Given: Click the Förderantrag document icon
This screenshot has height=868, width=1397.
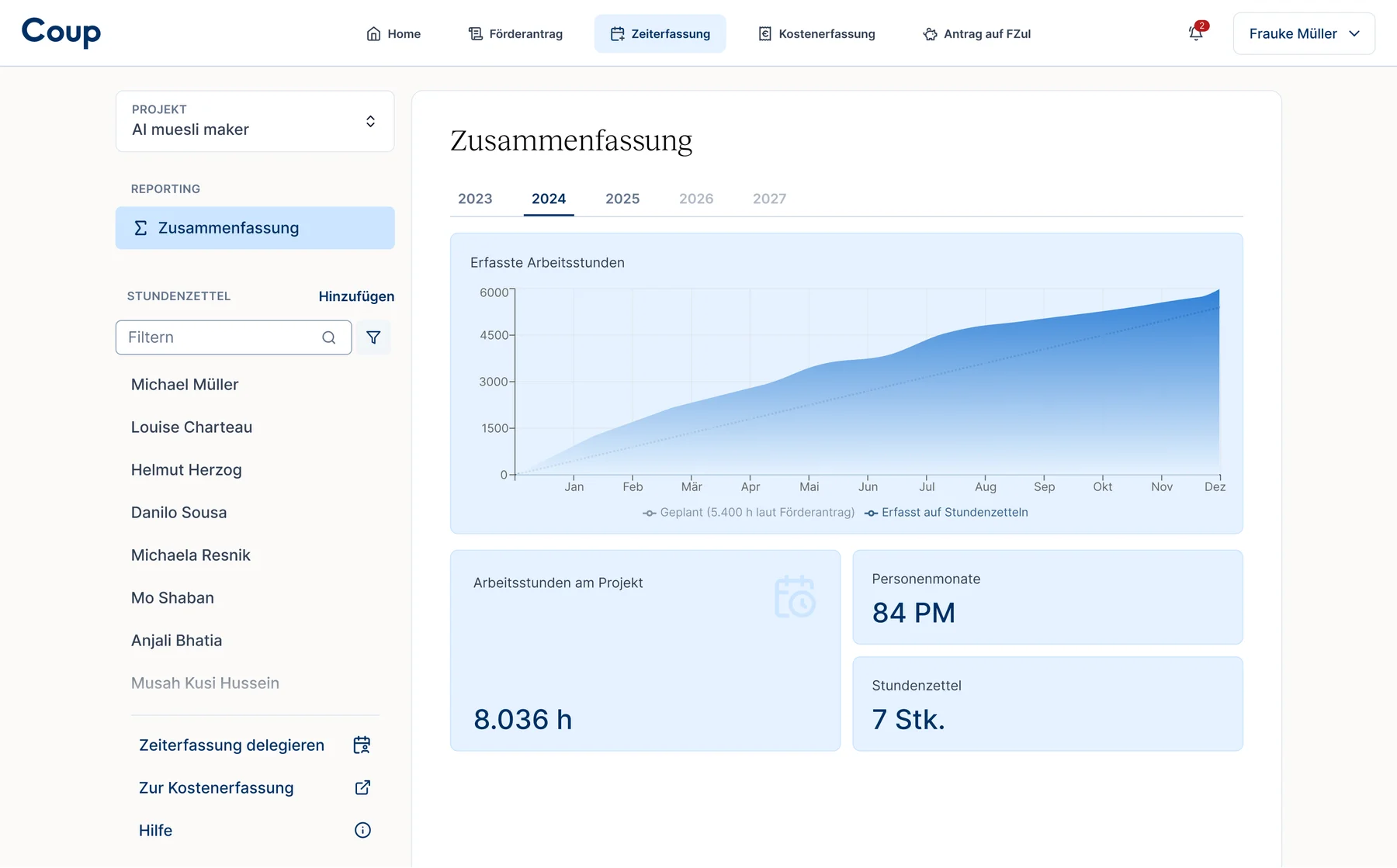Looking at the screenshot, I should coord(476,34).
